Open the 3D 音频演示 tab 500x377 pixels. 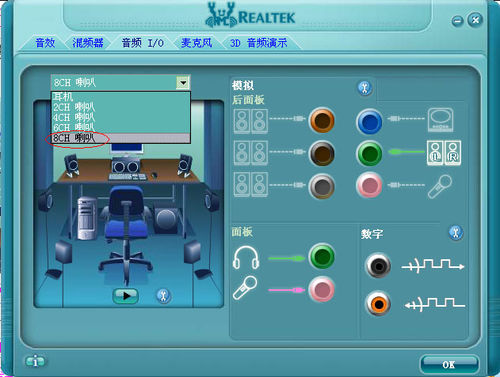258,43
